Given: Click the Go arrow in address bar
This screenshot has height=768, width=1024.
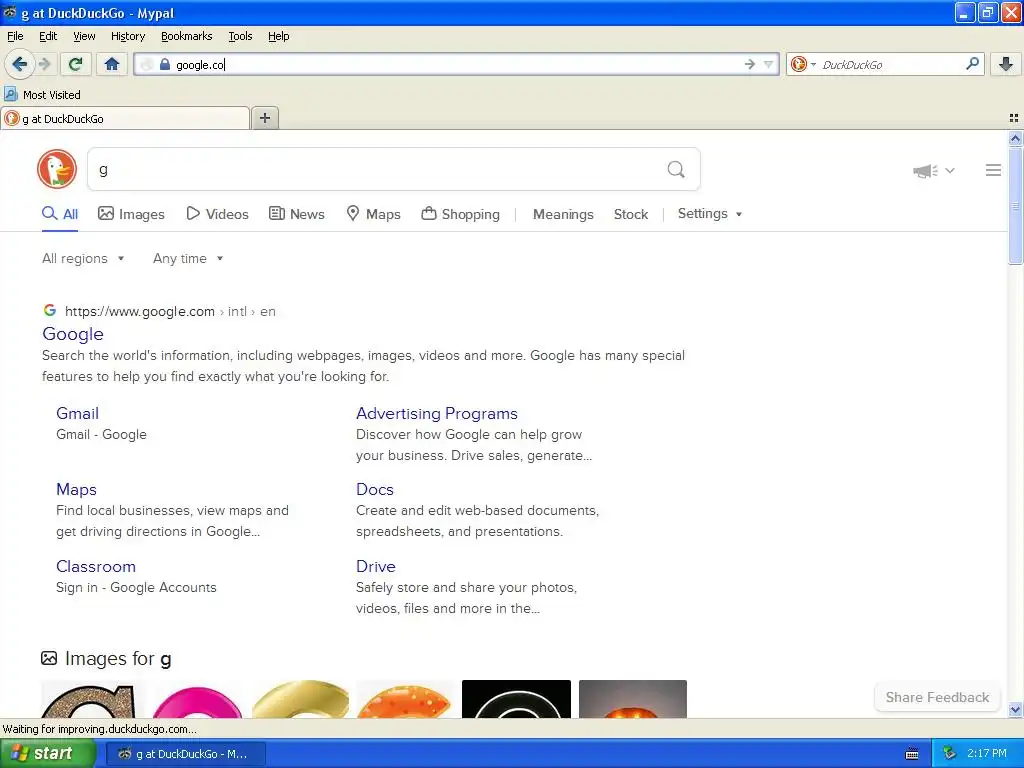Looking at the screenshot, I should point(749,64).
